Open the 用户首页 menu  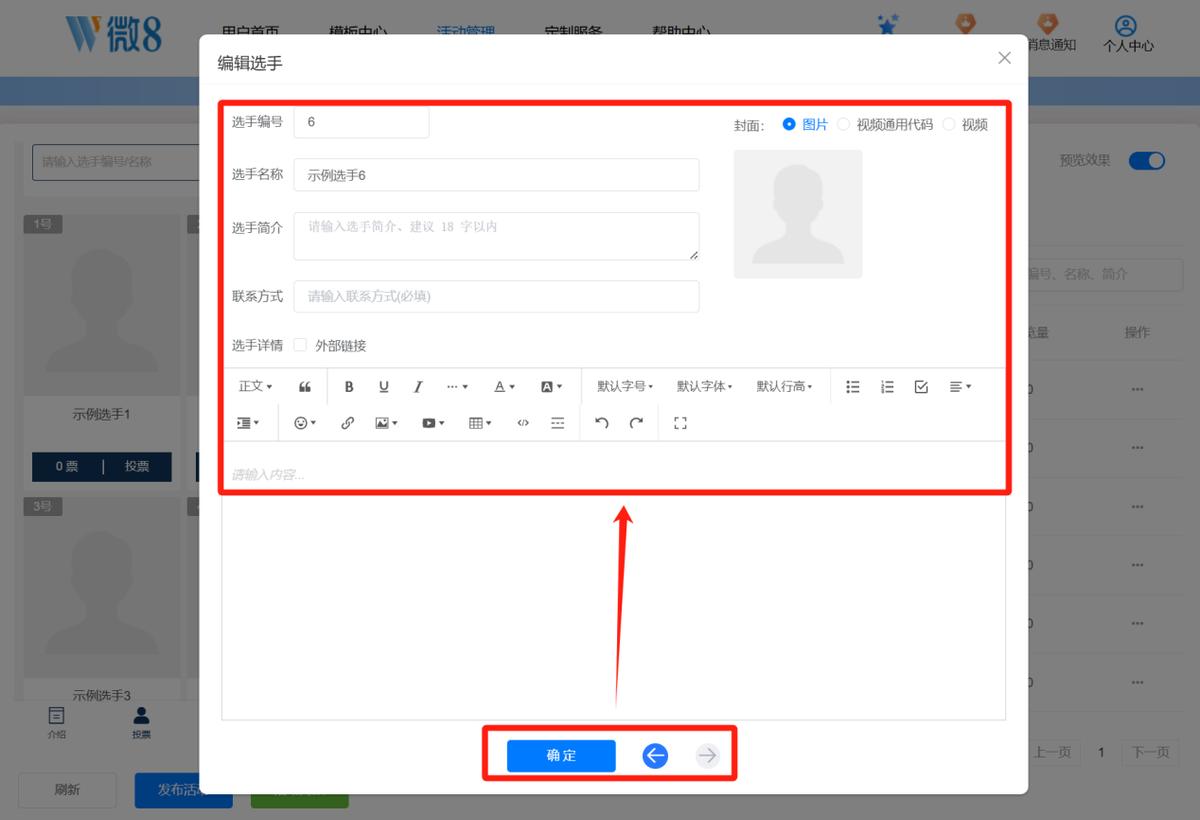coord(250,32)
